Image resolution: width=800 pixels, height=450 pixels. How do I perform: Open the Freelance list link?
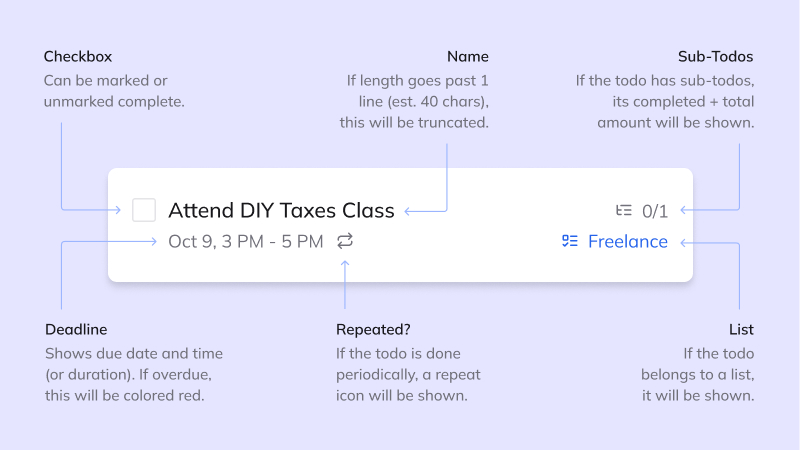tap(627, 241)
